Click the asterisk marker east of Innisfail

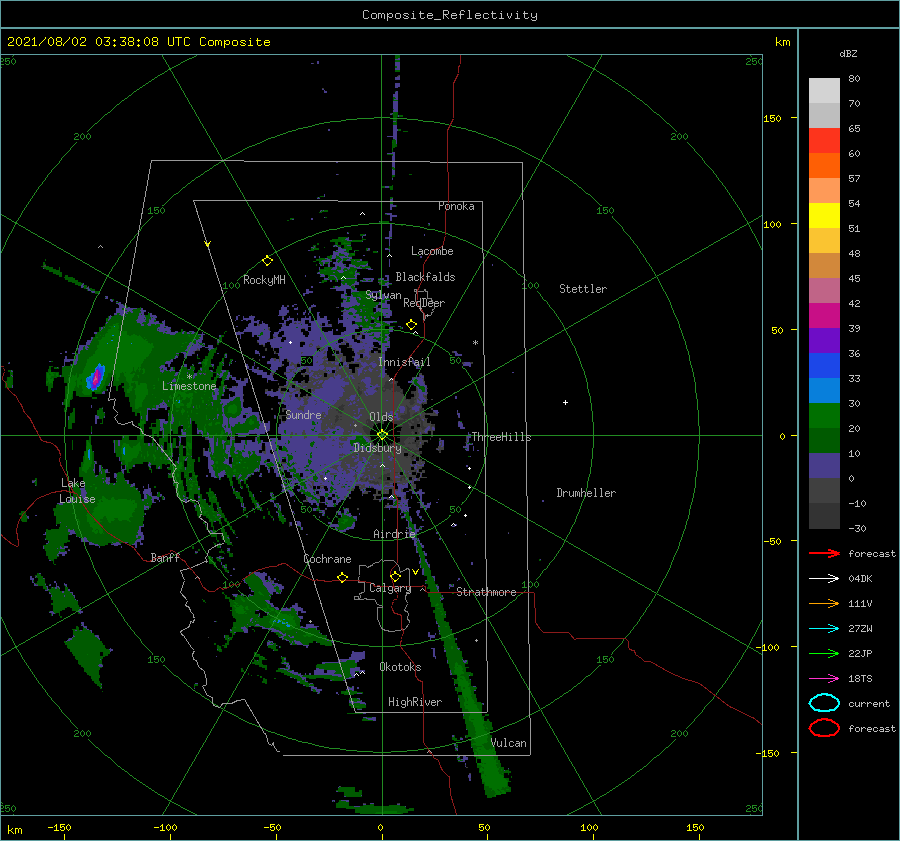475,343
